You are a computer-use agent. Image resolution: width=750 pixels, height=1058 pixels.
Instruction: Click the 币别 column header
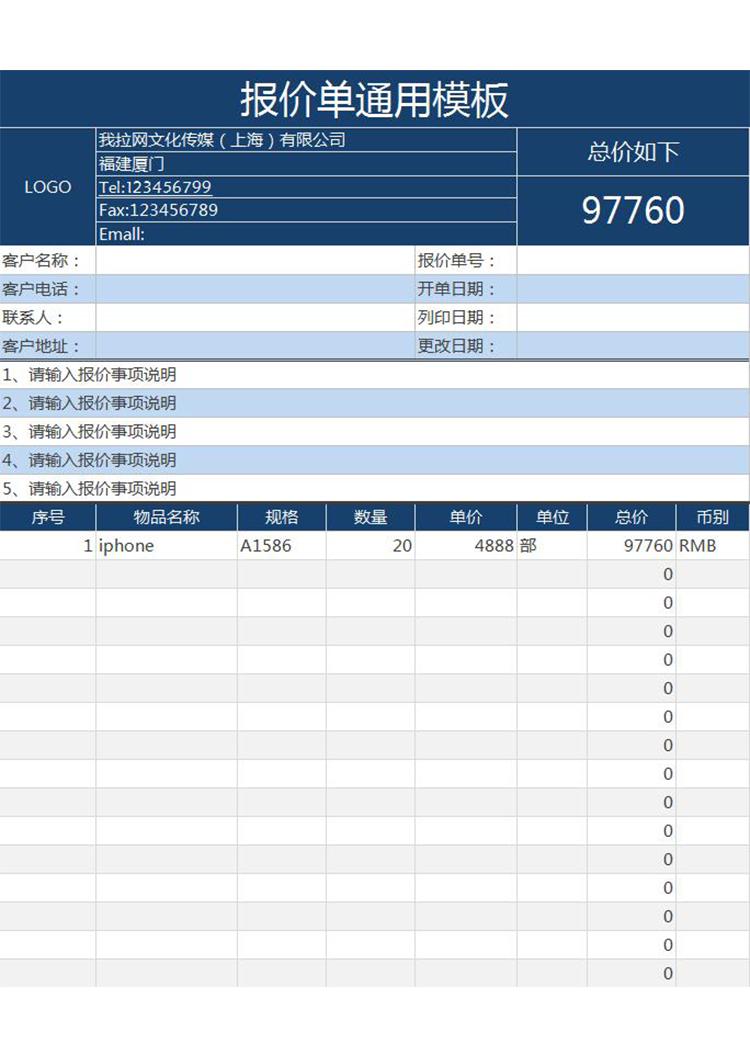[x=713, y=517]
